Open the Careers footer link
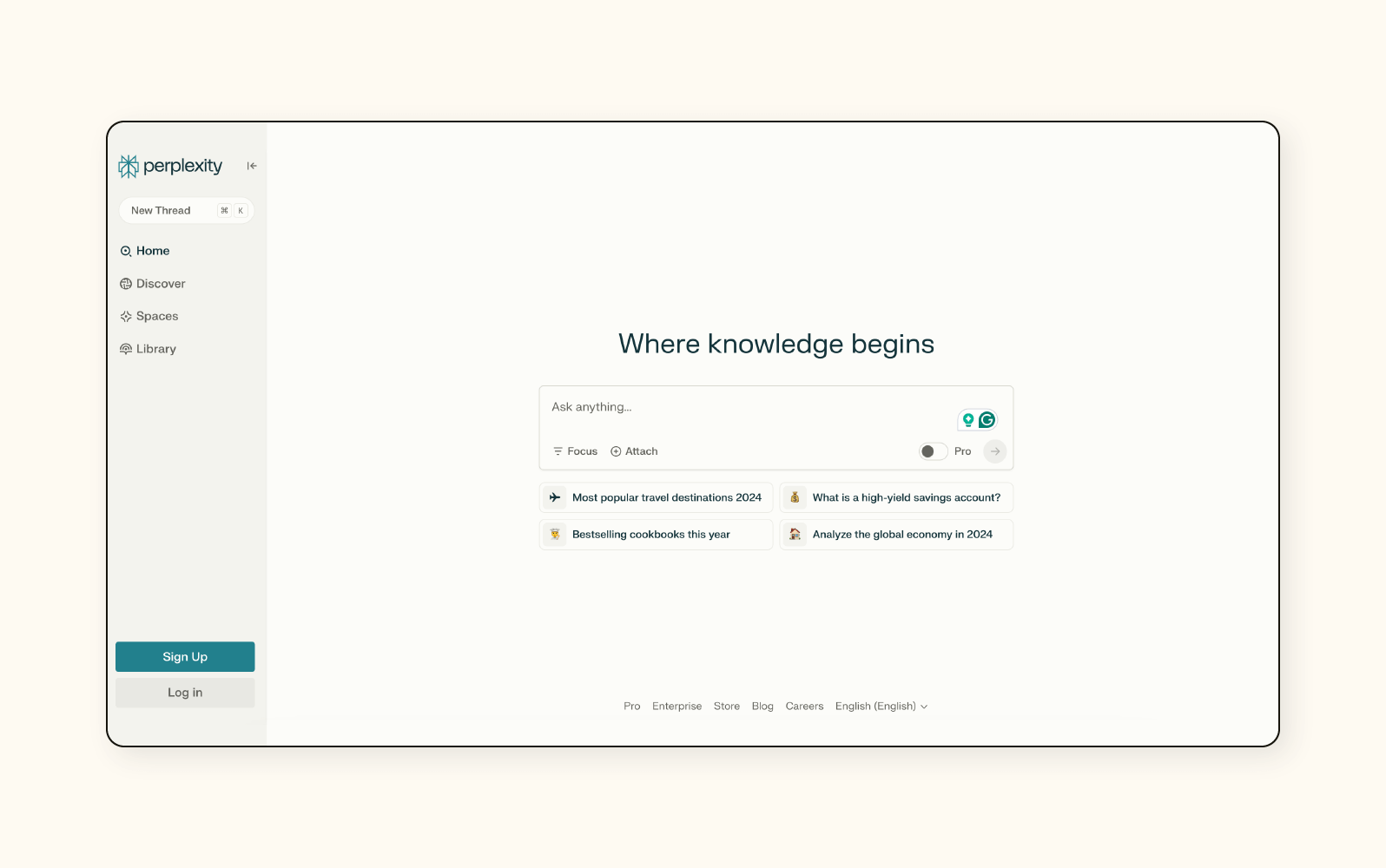This screenshot has width=1386, height=868. click(x=805, y=707)
